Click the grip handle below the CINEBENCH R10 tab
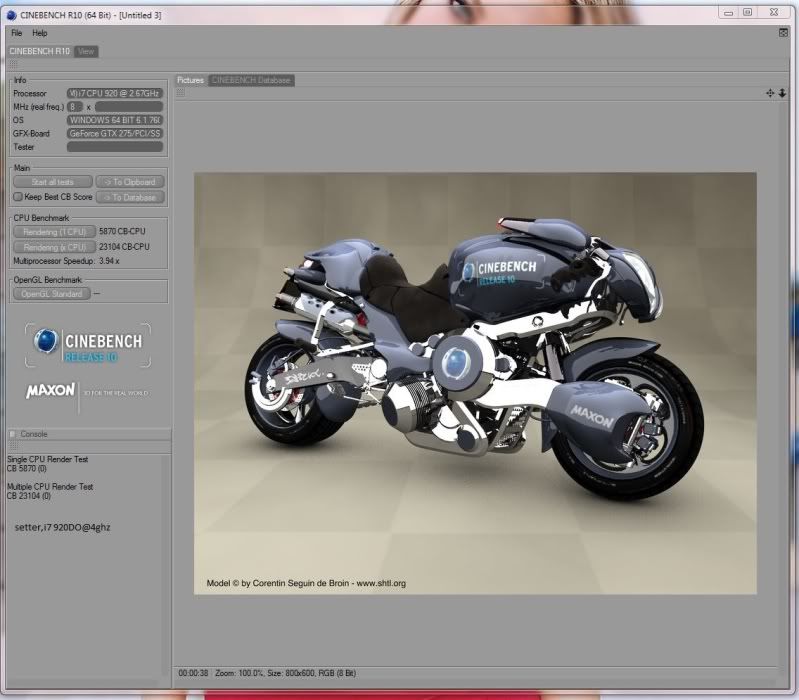The image size is (799, 700). (x=13, y=64)
